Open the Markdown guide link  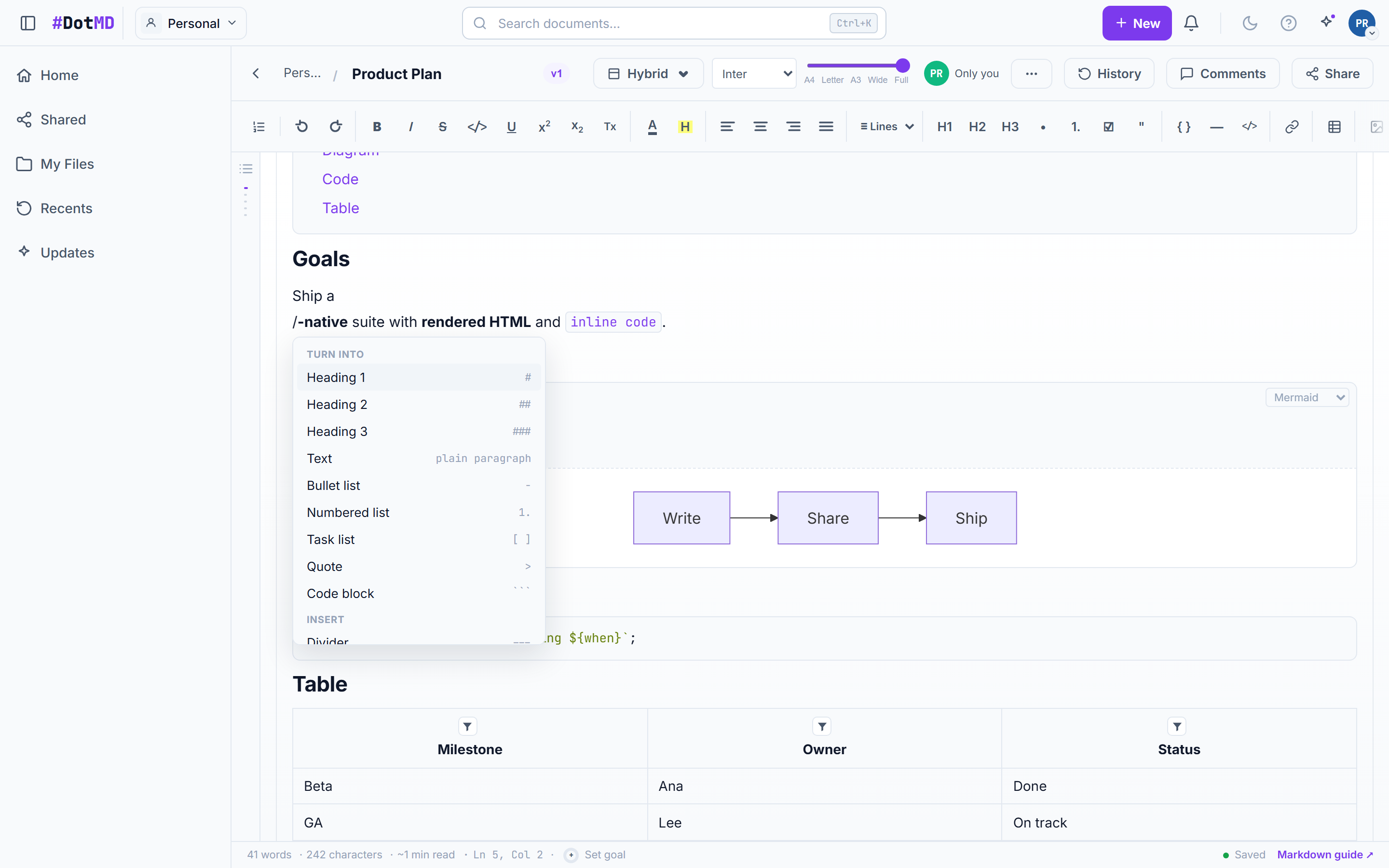(x=1325, y=854)
